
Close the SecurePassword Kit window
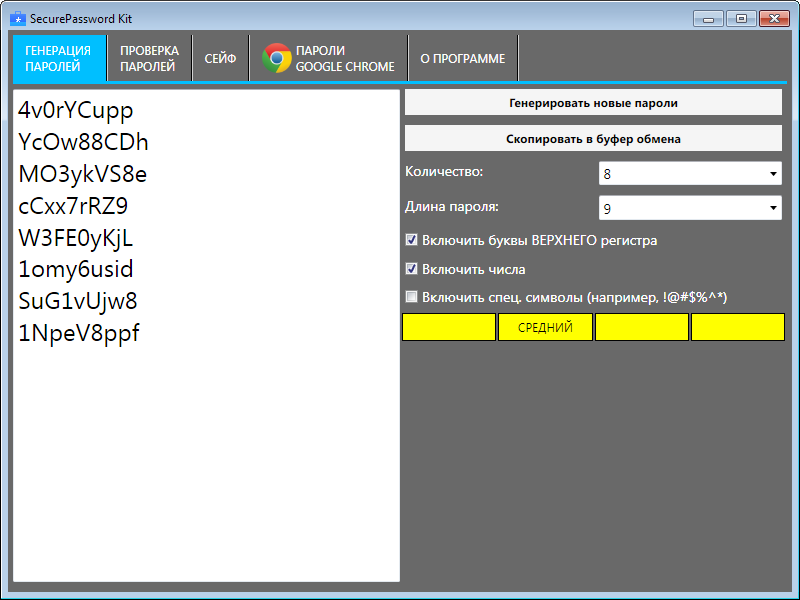pyautogui.click(x=774, y=19)
